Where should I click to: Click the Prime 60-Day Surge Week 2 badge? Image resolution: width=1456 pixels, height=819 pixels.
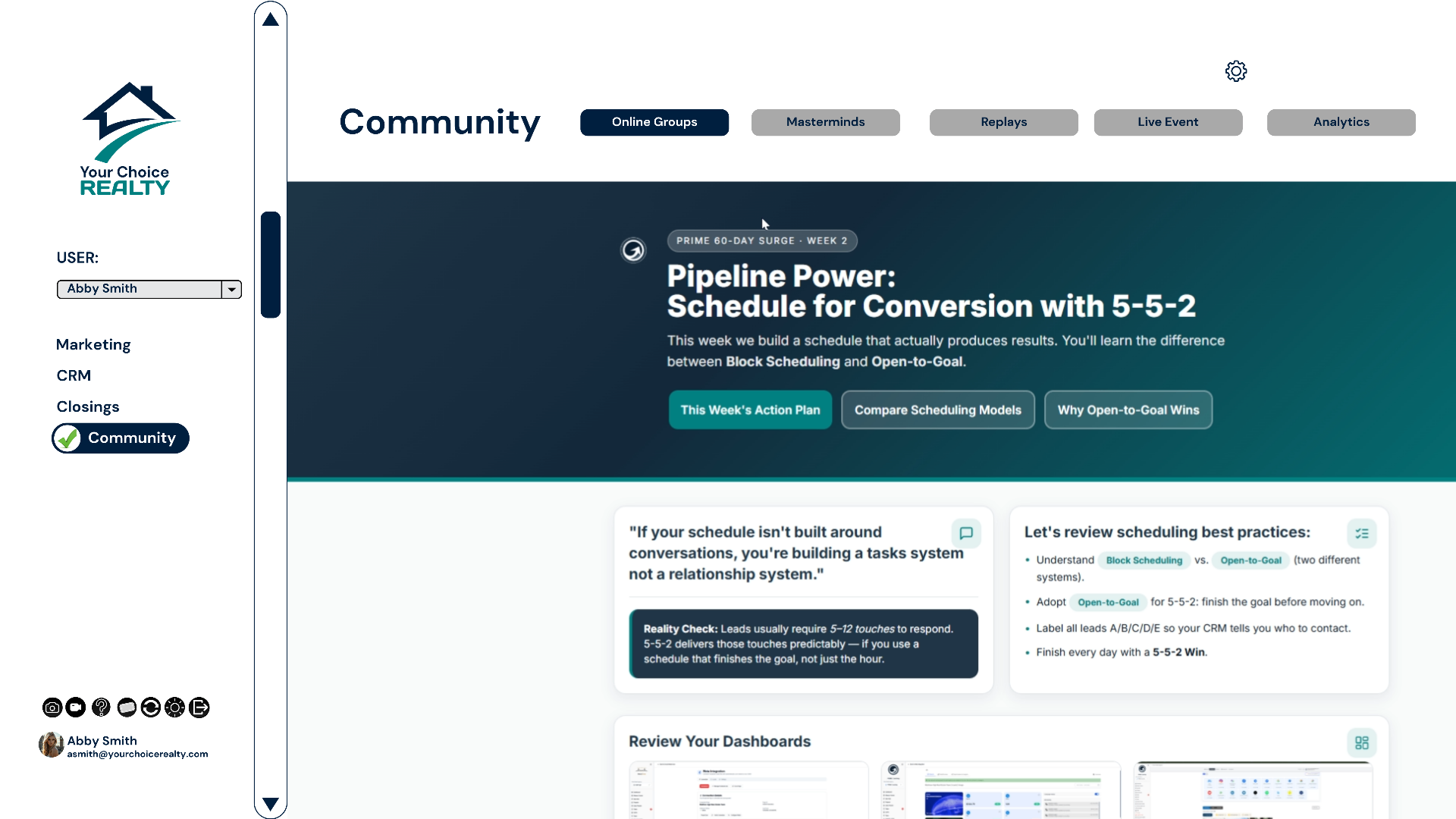[762, 240]
